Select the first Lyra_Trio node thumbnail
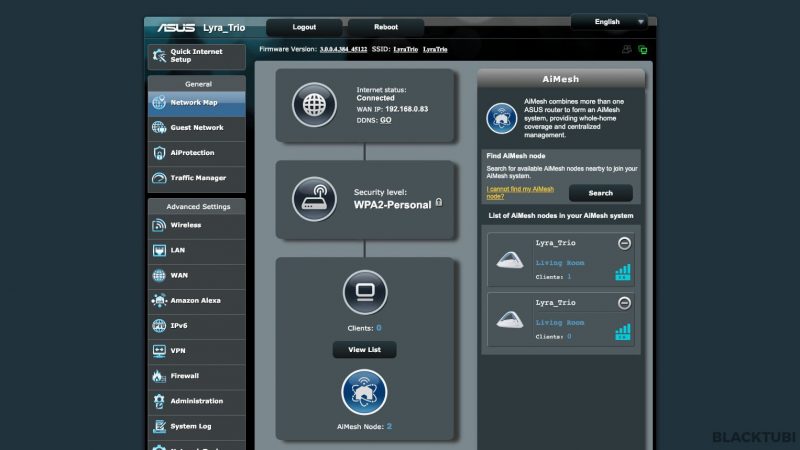Image resolution: width=800 pixels, height=450 pixels. tap(510, 260)
